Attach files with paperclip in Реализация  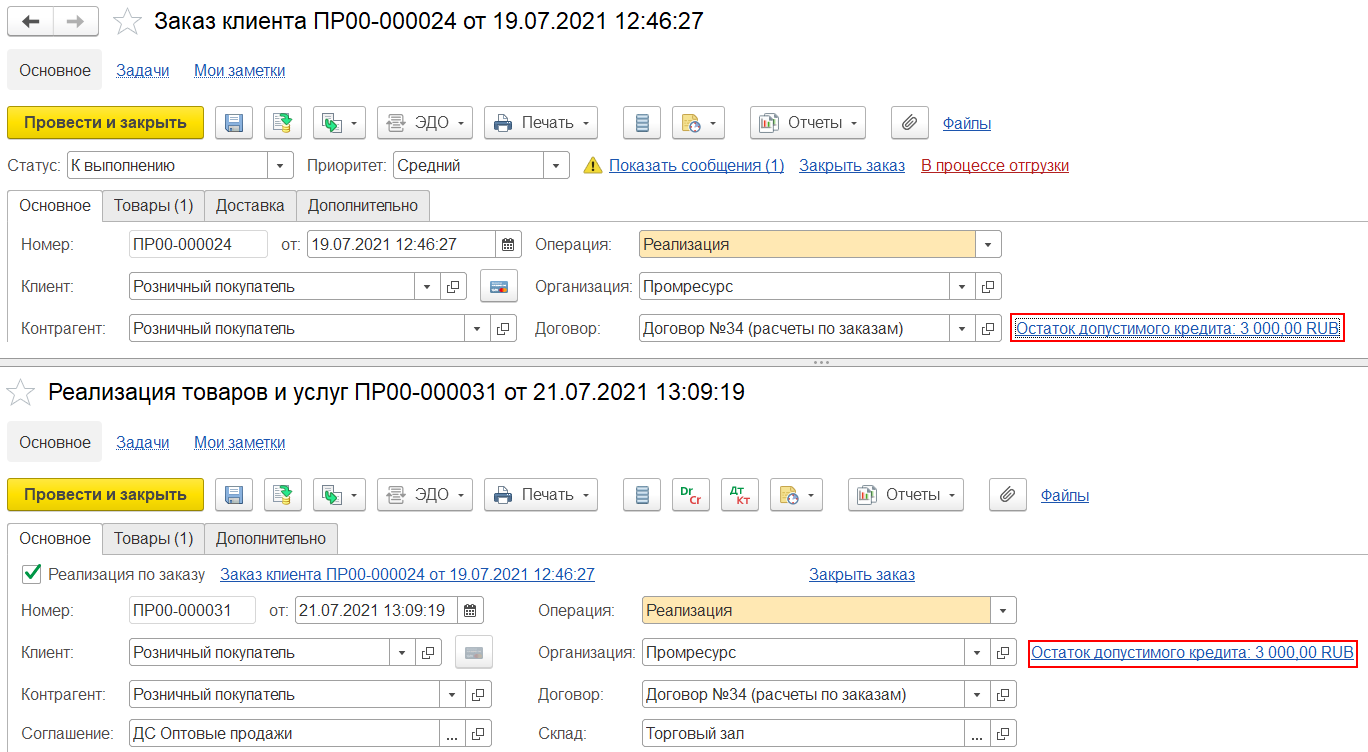(x=1007, y=495)
